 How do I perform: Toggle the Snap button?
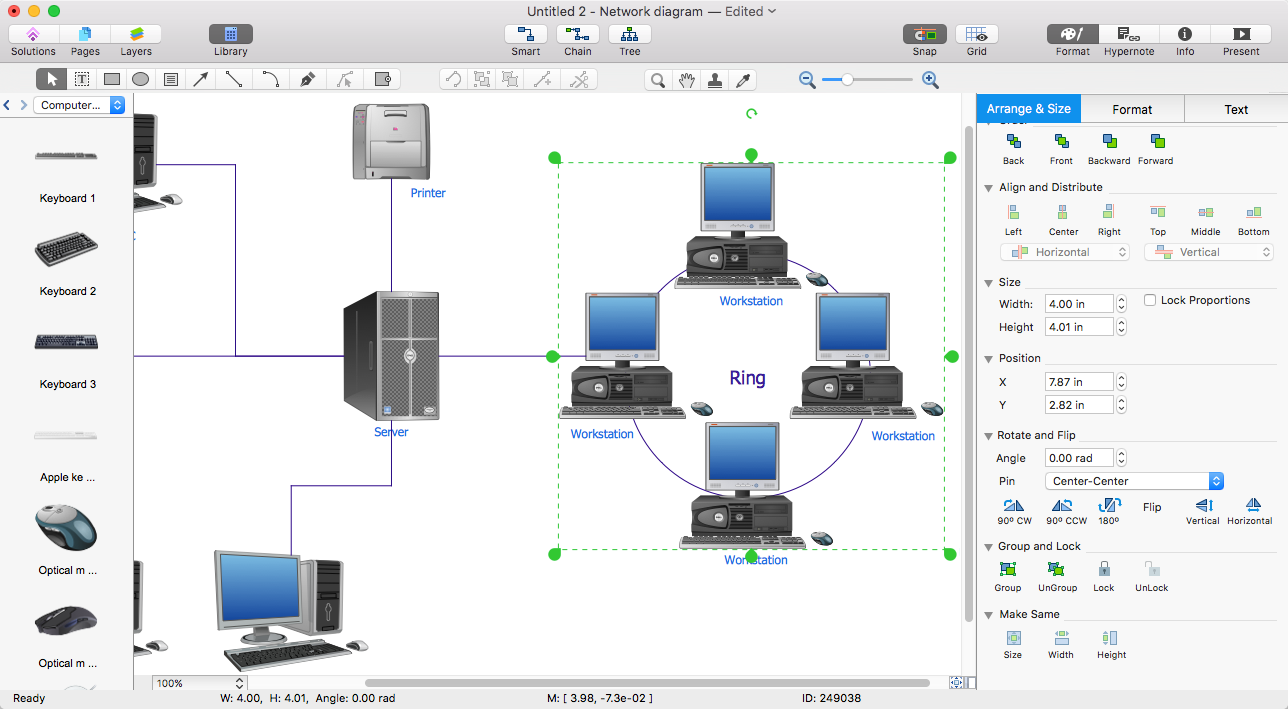click(925, 35)
